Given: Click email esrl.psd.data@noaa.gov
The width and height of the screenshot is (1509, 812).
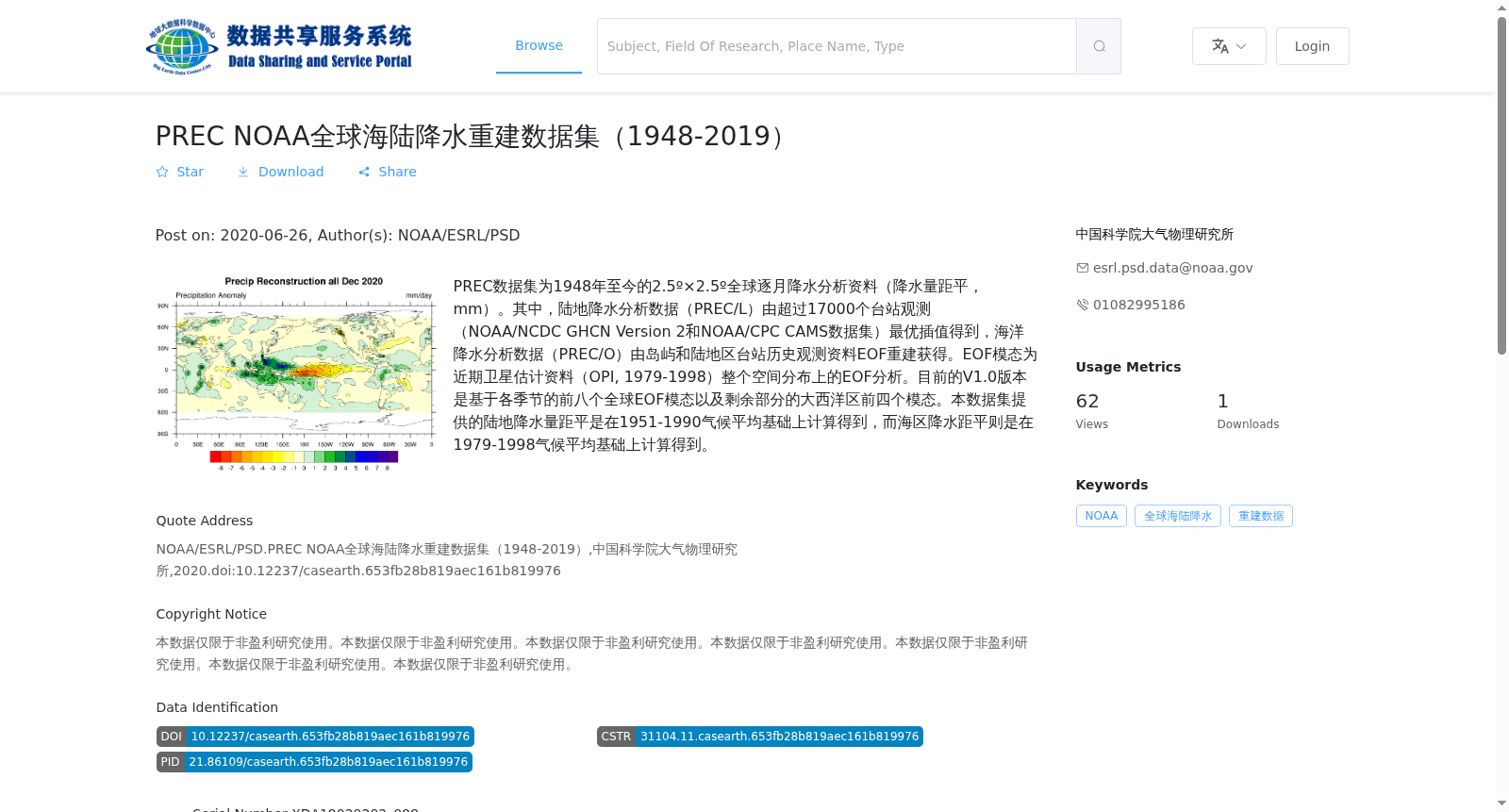Looking at the screenshot, I should (x=1172, y=268).
